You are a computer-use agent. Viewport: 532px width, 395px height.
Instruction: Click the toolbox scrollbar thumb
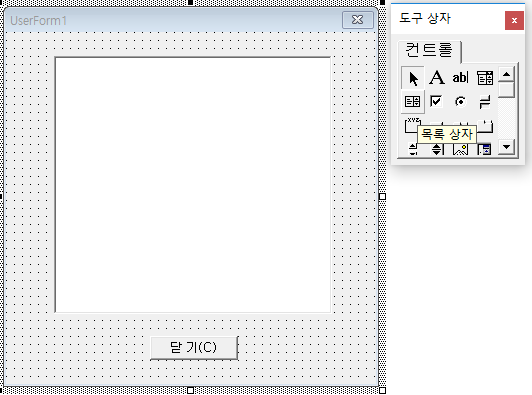point(507,90)
